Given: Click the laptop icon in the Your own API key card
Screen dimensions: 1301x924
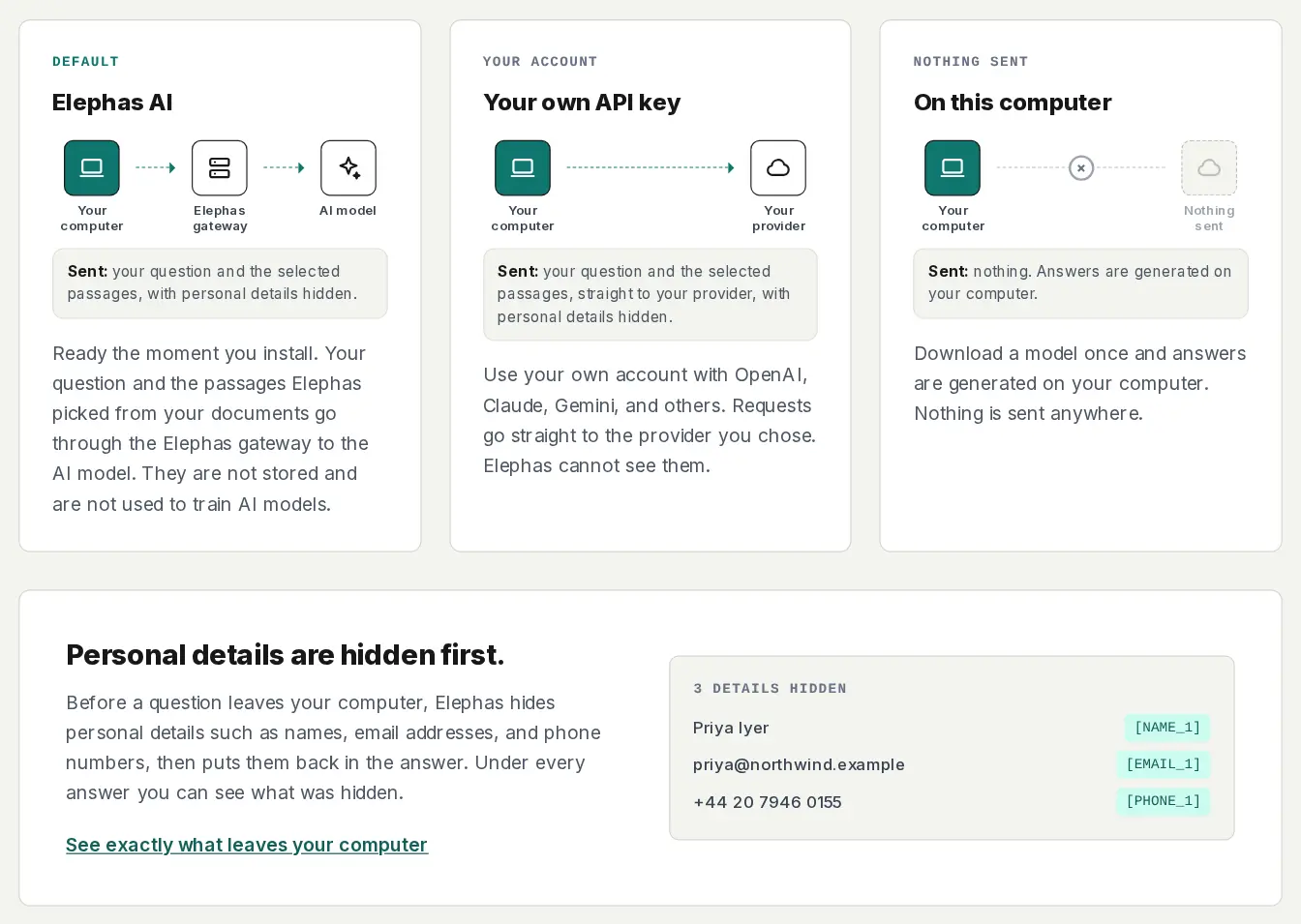Looking at the screenshot, I should pyautogui.click(x=523, y=168).
